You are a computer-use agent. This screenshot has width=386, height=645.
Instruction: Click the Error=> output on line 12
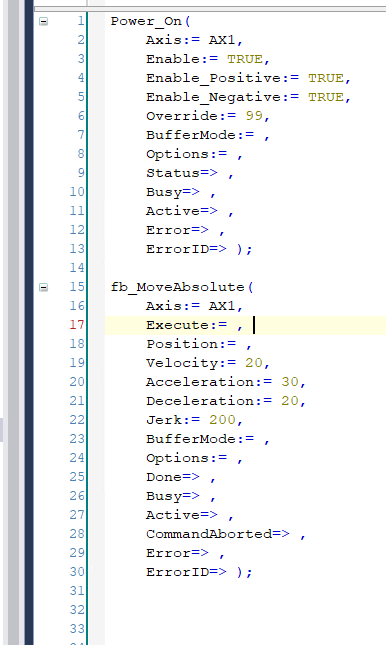point(186,230)
